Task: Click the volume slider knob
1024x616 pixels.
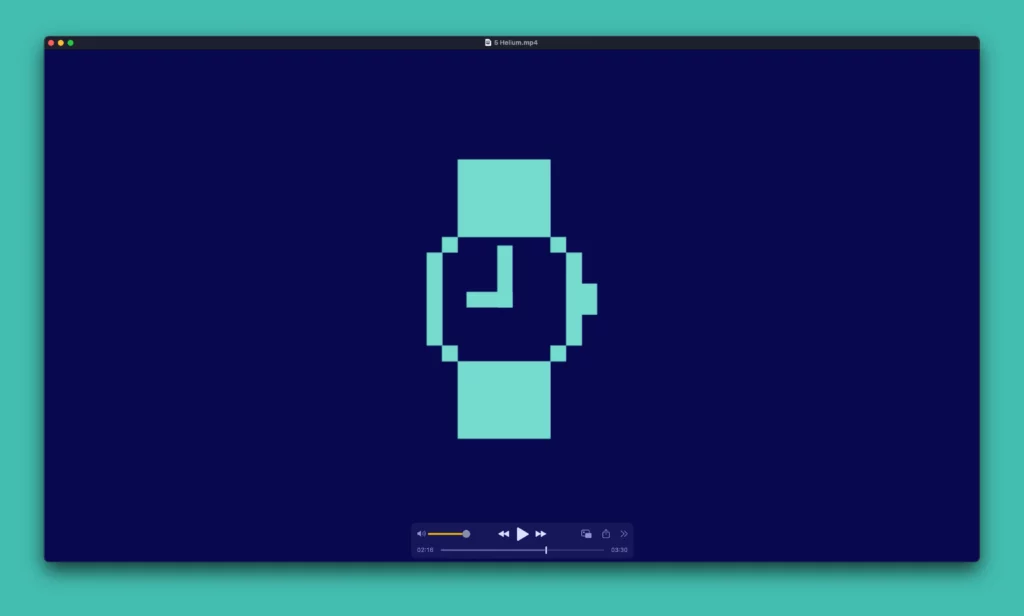Action: 466,534
